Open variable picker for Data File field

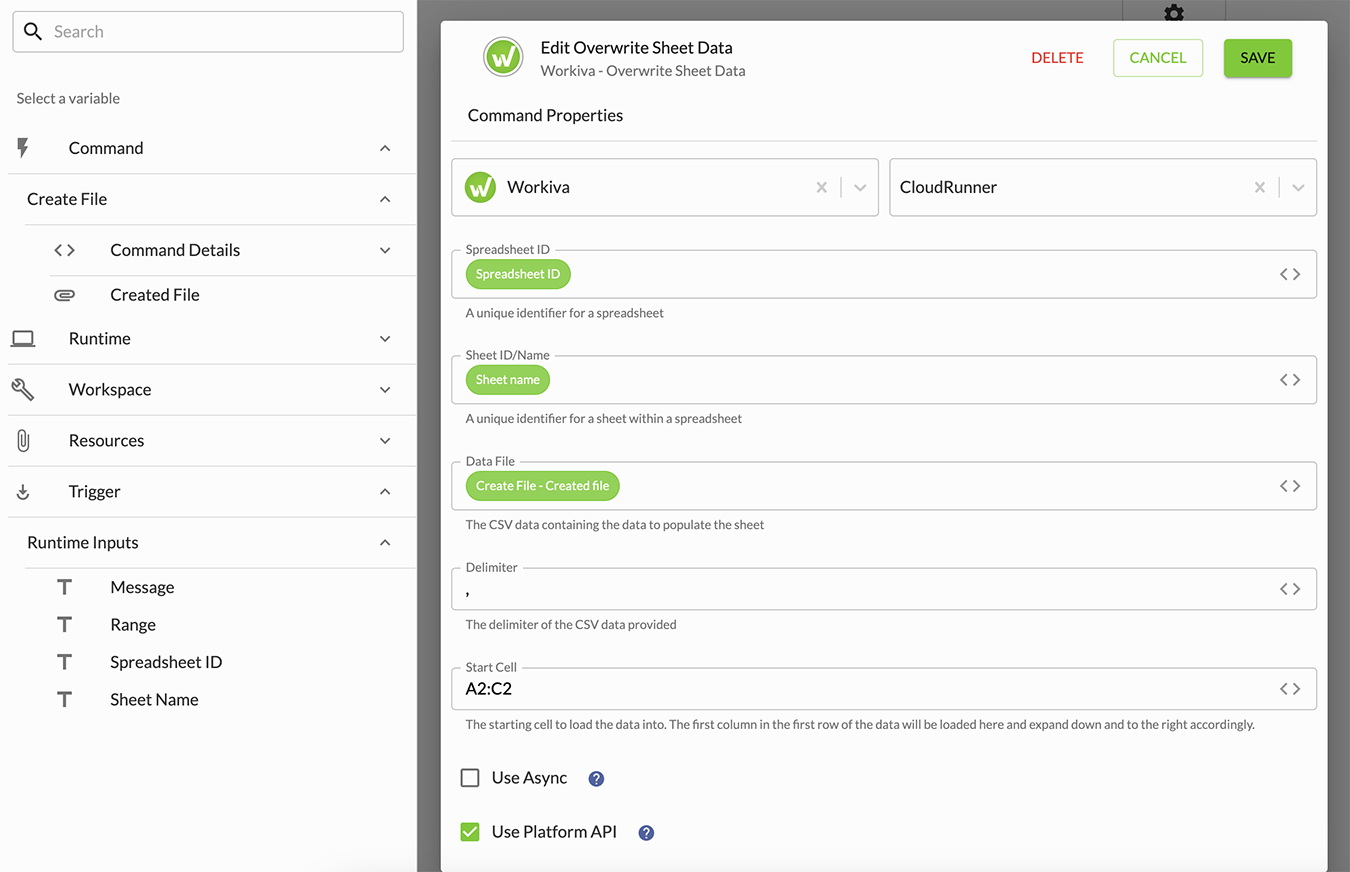1290,486
